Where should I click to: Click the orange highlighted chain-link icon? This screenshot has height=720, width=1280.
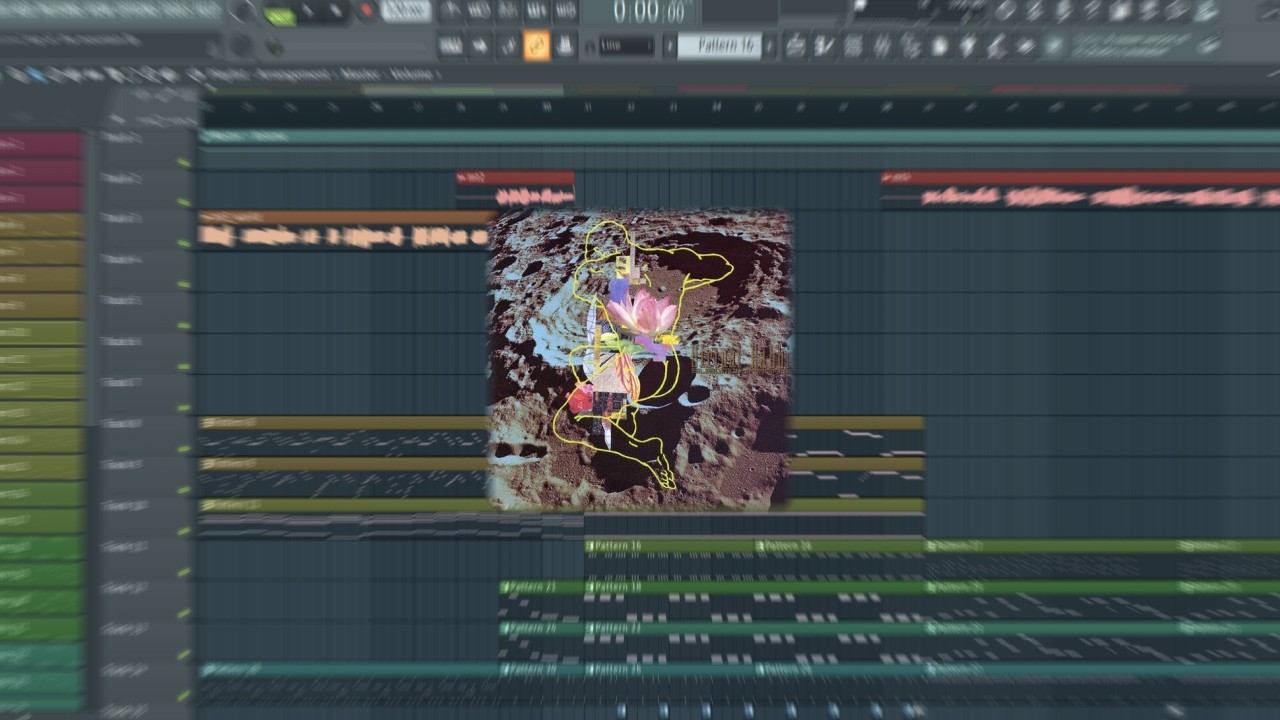click(x=537, y=45)
